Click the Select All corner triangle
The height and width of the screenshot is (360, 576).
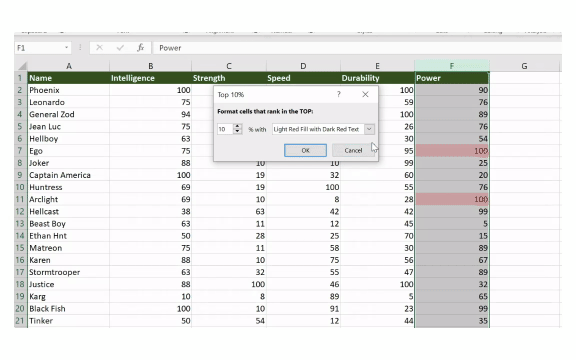pos(21,66)
